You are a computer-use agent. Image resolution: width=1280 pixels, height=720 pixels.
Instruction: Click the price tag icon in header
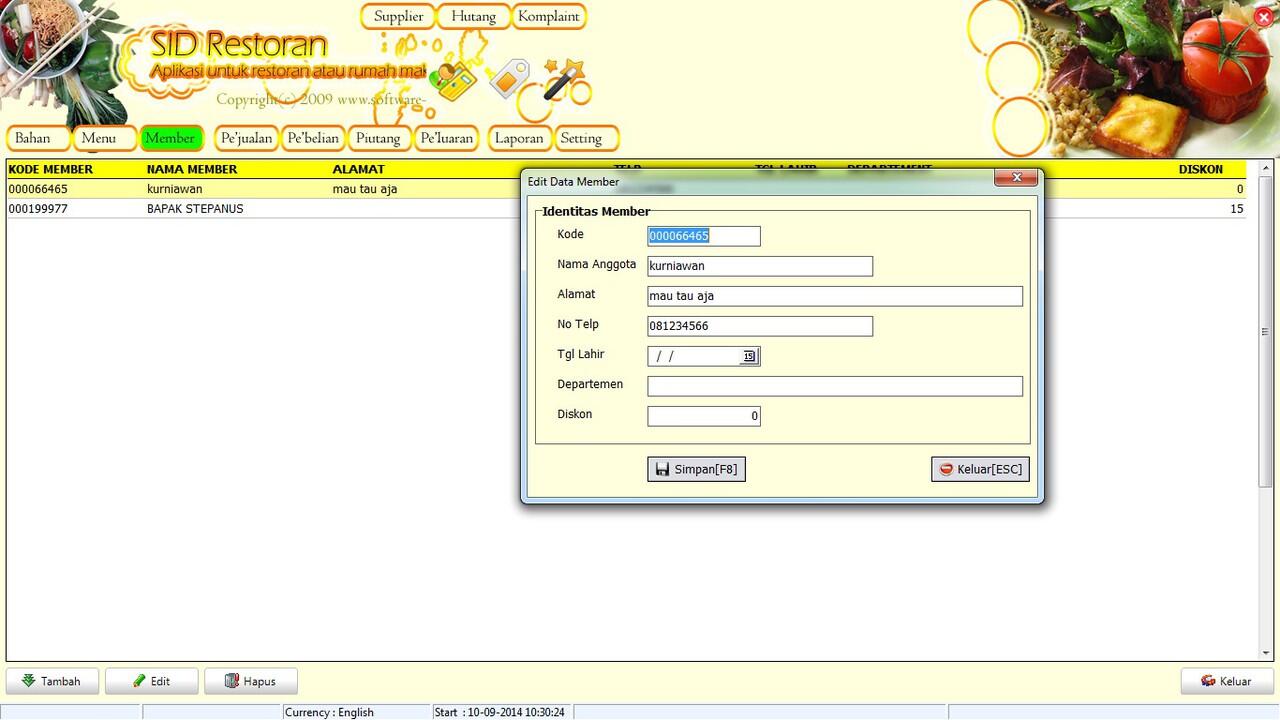click(x=509, y=77)
